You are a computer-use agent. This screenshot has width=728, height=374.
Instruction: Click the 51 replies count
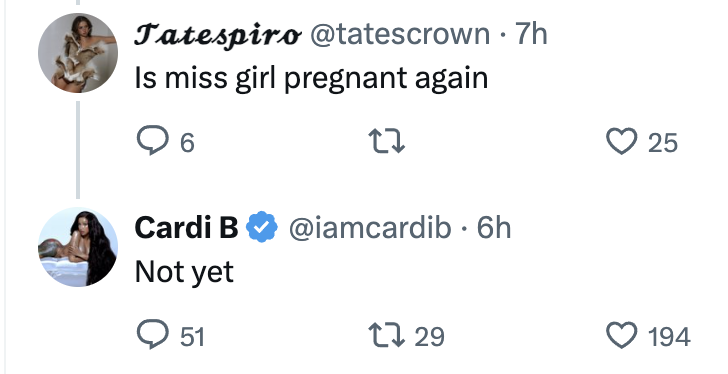192,336
